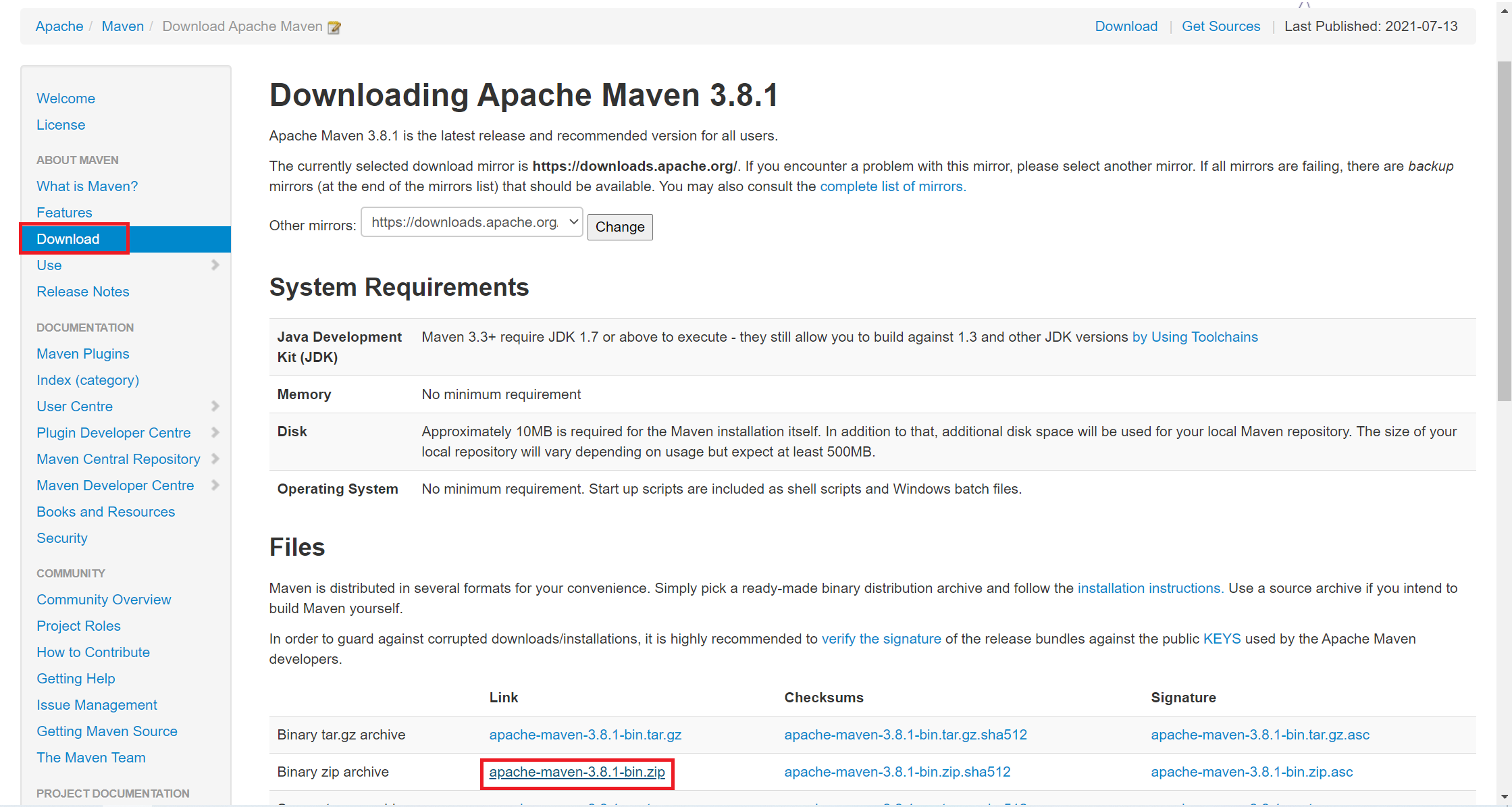Download apache-maven-3.8.1-bin.tar.gz archive

[585, 735]
